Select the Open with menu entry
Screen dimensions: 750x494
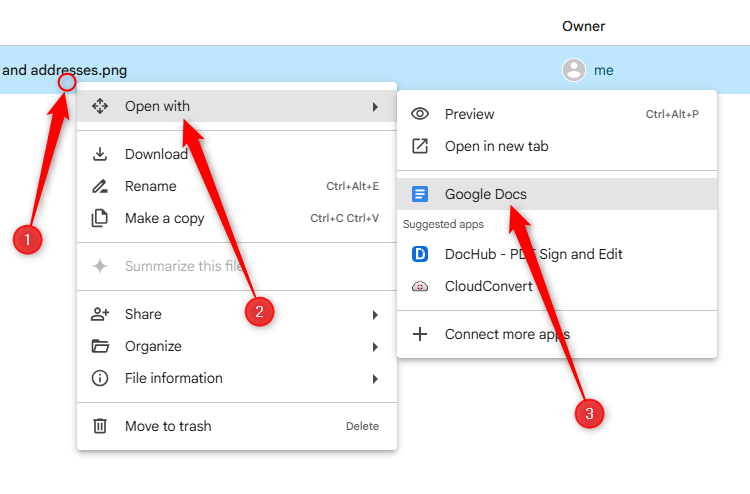pyautogui.click(x=157, y=106)
